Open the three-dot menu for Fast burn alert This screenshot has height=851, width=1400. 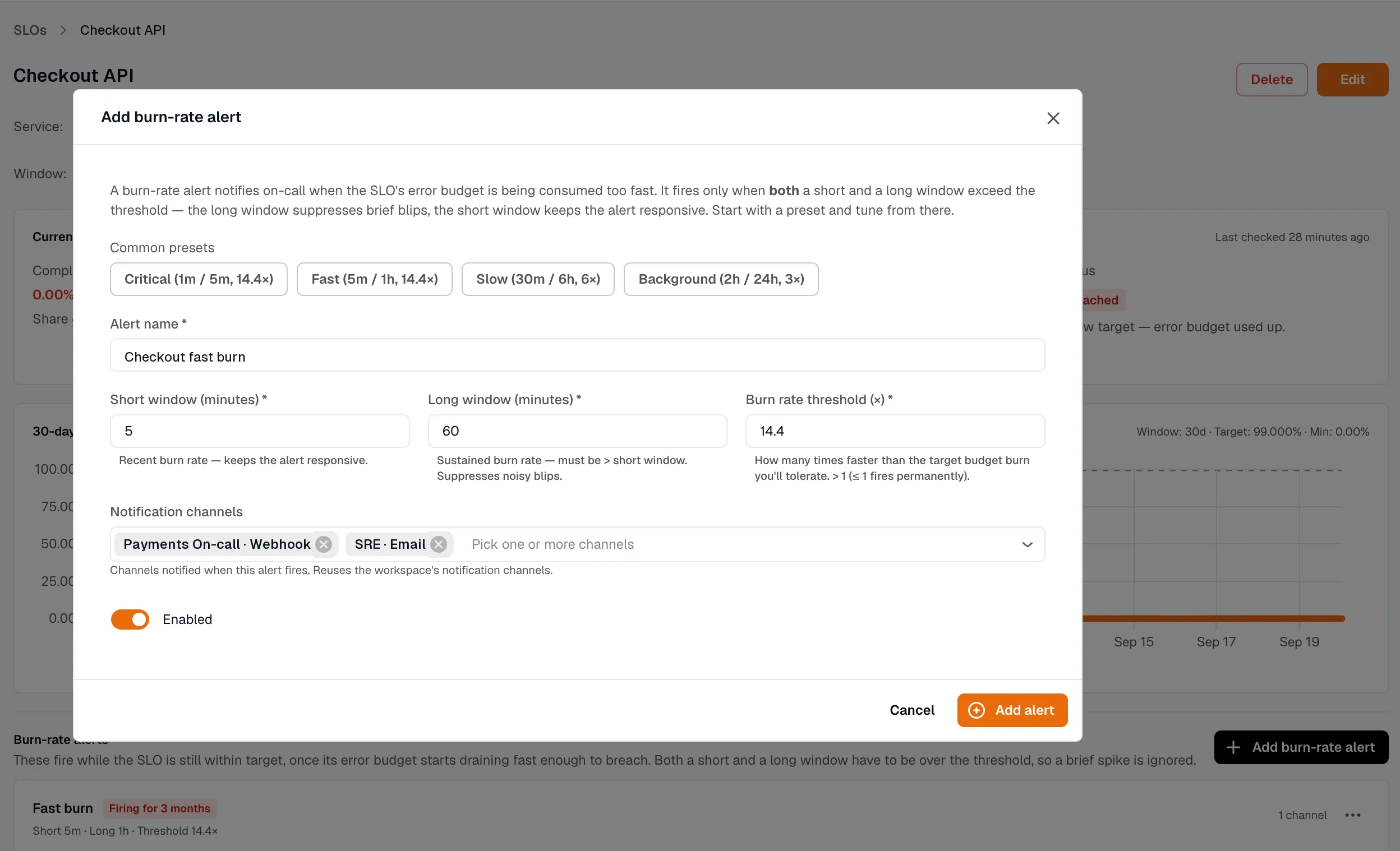(x=1352, y=815)
